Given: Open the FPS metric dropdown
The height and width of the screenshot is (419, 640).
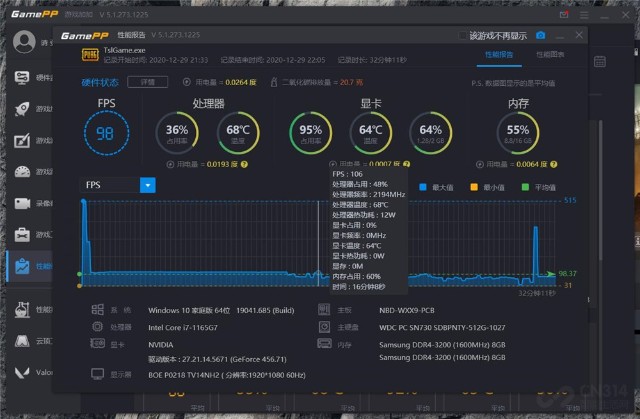Looking at the screenshot, I should [x=148, y=185].
